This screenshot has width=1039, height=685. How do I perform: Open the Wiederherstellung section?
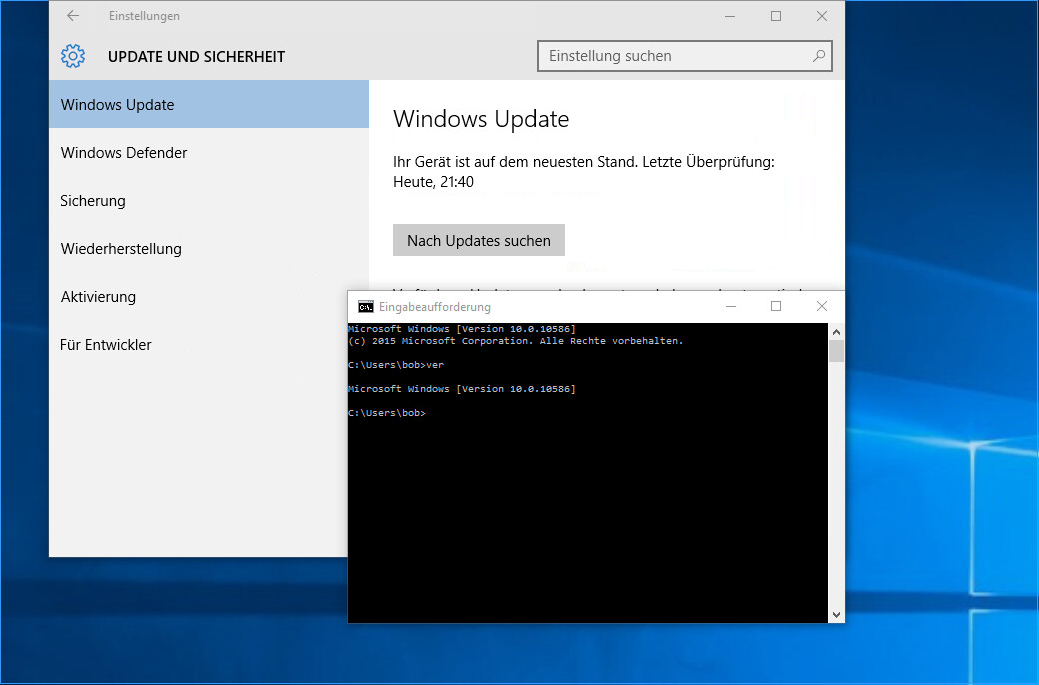209,249
